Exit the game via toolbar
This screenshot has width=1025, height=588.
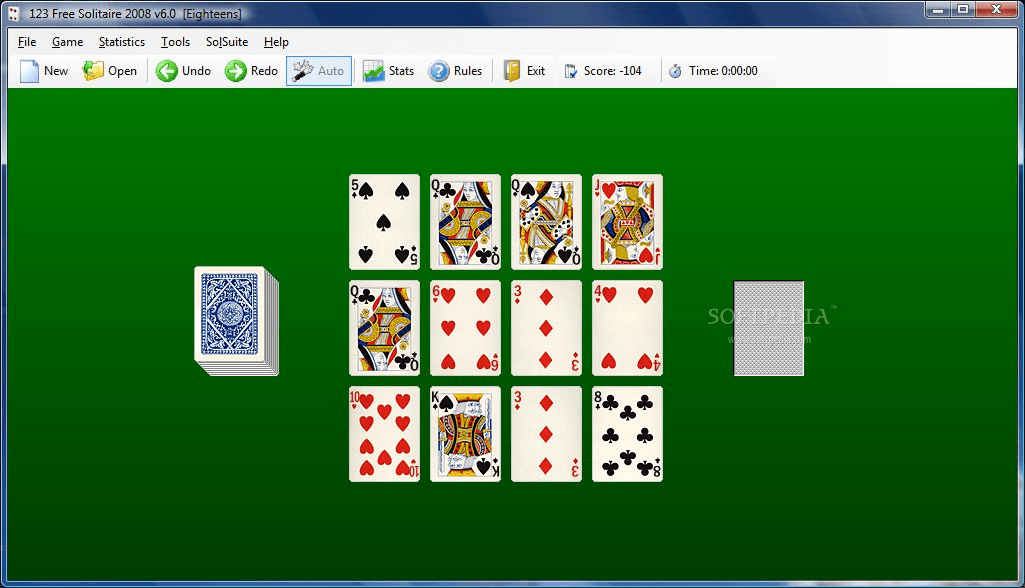point(525,71)
